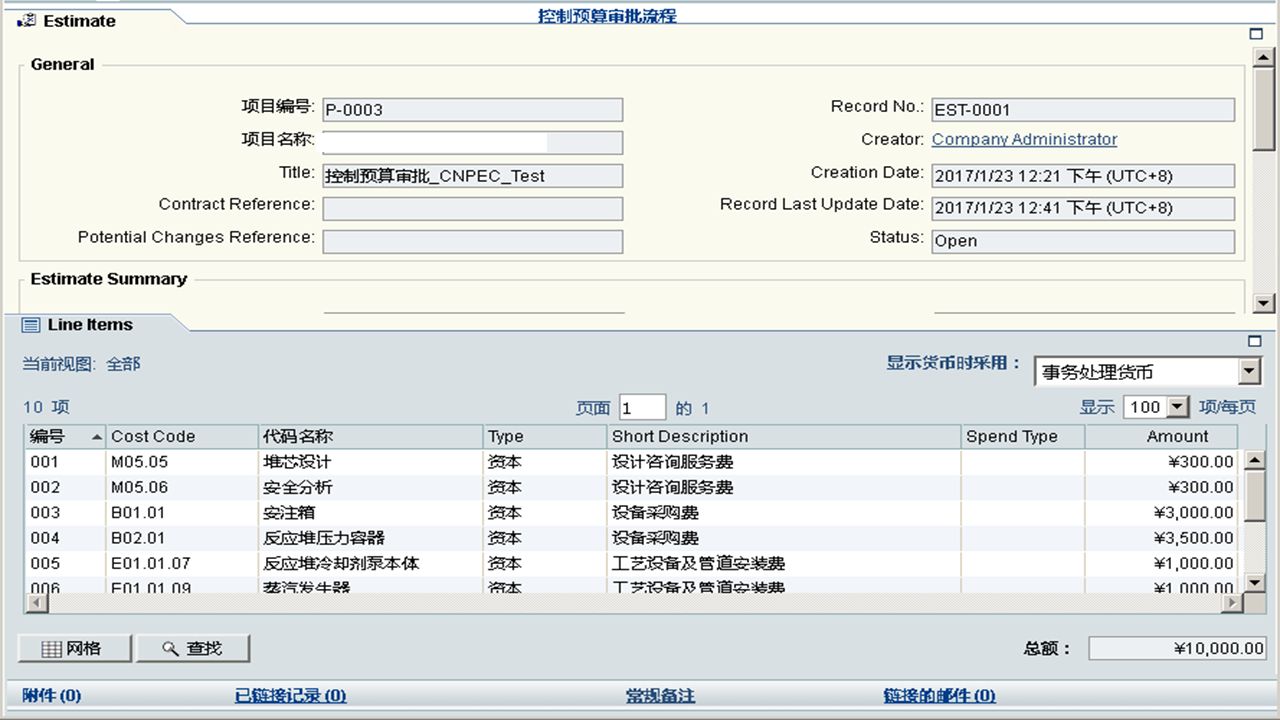Maximize the Line Items panel icon
Viewport: 1280px width, 720px height.
1256,341
